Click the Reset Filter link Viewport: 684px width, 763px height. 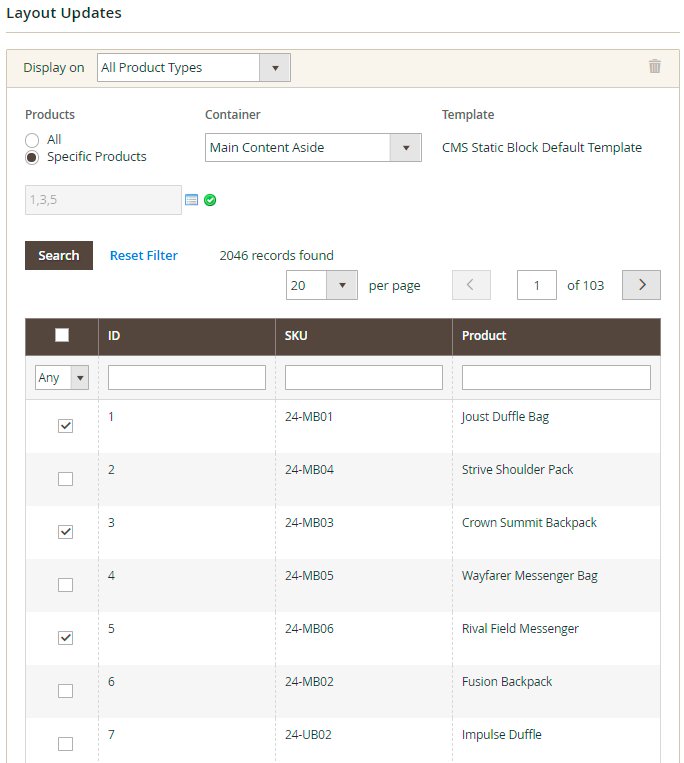(144, 256)
